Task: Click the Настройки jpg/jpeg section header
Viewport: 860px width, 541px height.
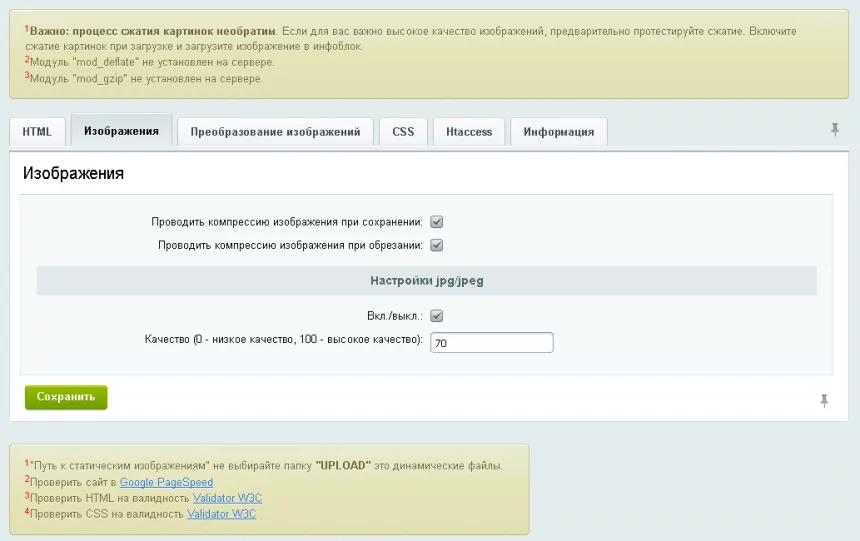Action: (426, 281)
